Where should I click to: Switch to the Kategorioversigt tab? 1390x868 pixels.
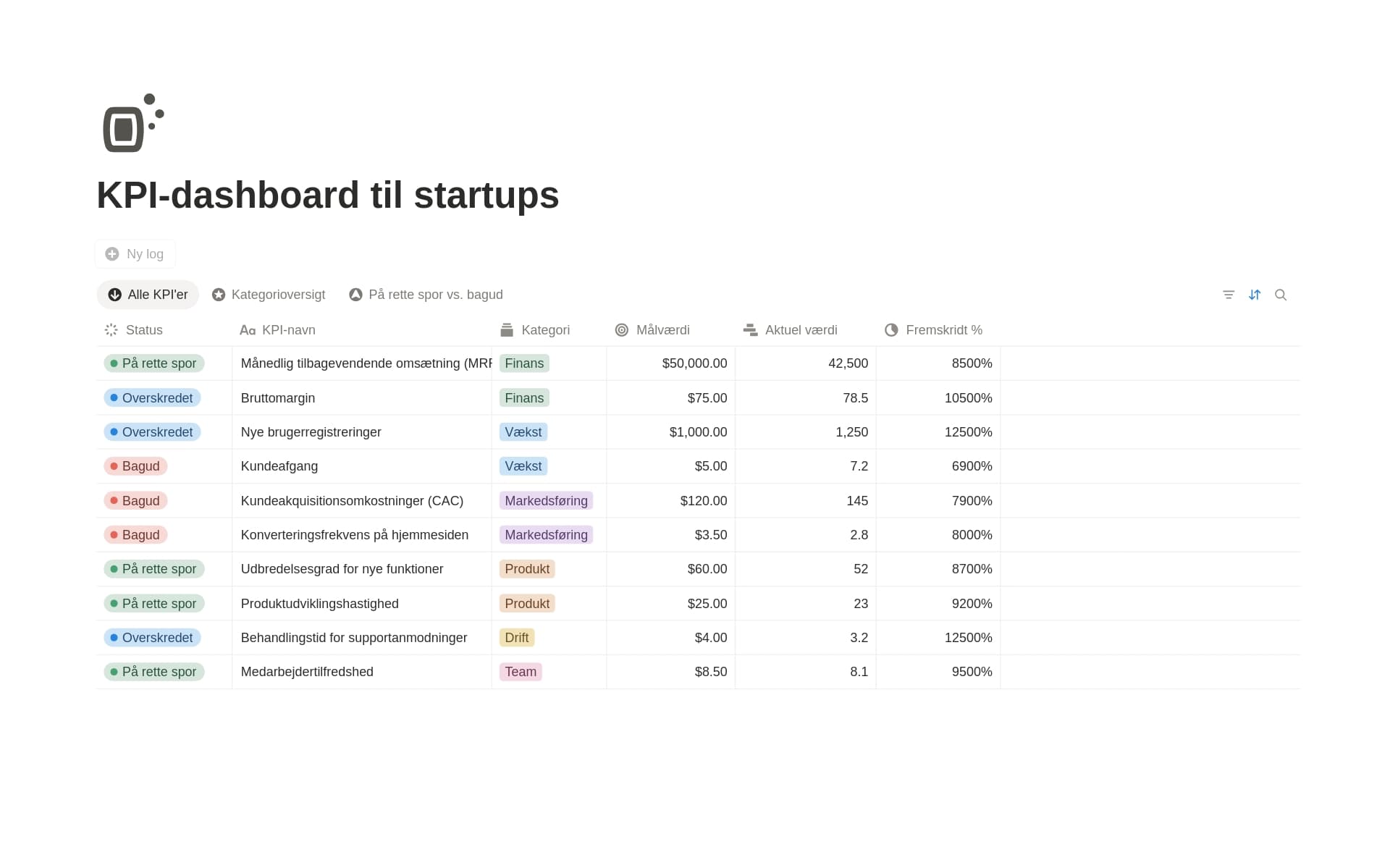tap(269, 295)
